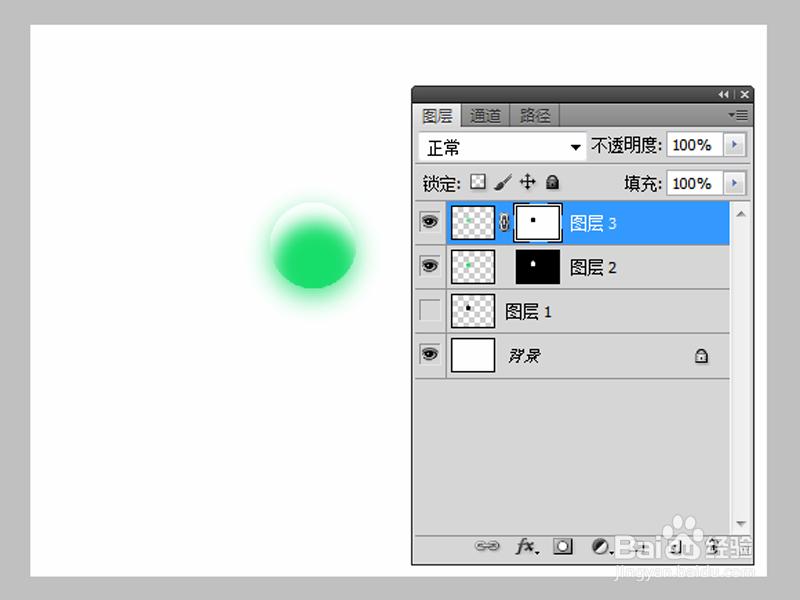Select the 图层 3 layer thumbnail
Viewport: 800px width, 600px height.
[x=473, y=222]
